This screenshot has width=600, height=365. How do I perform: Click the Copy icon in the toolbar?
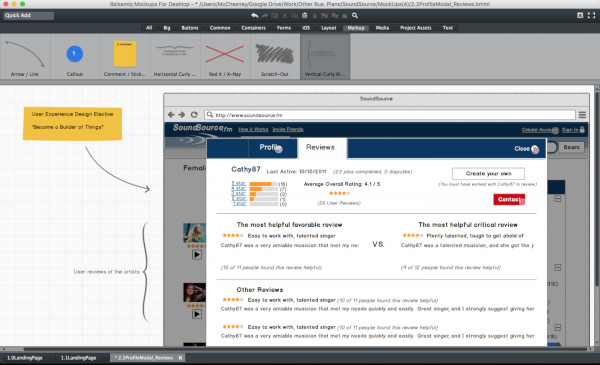click(x=295, y=15)
